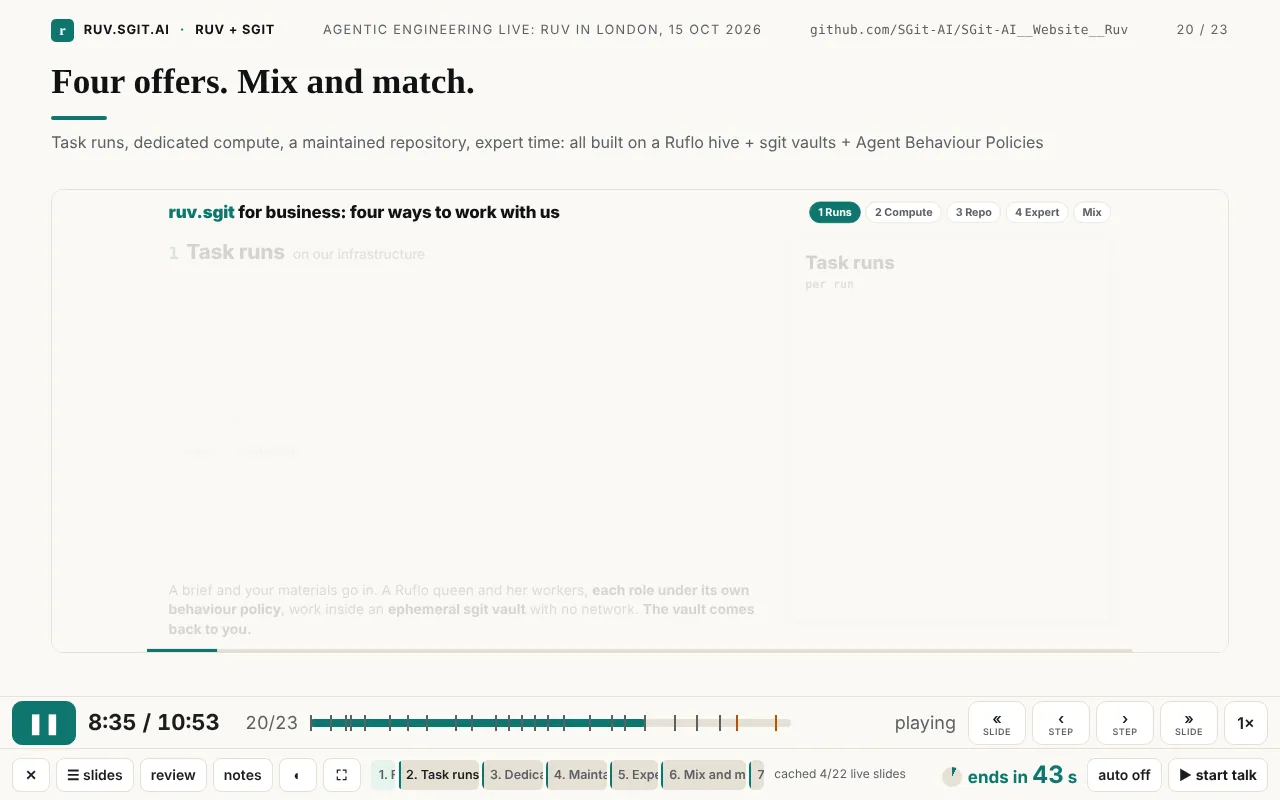The height and width of the screenshot is (800, 1280).
Task: Click the 'ruv.sgit for business' title
Action: click(364, 212)
